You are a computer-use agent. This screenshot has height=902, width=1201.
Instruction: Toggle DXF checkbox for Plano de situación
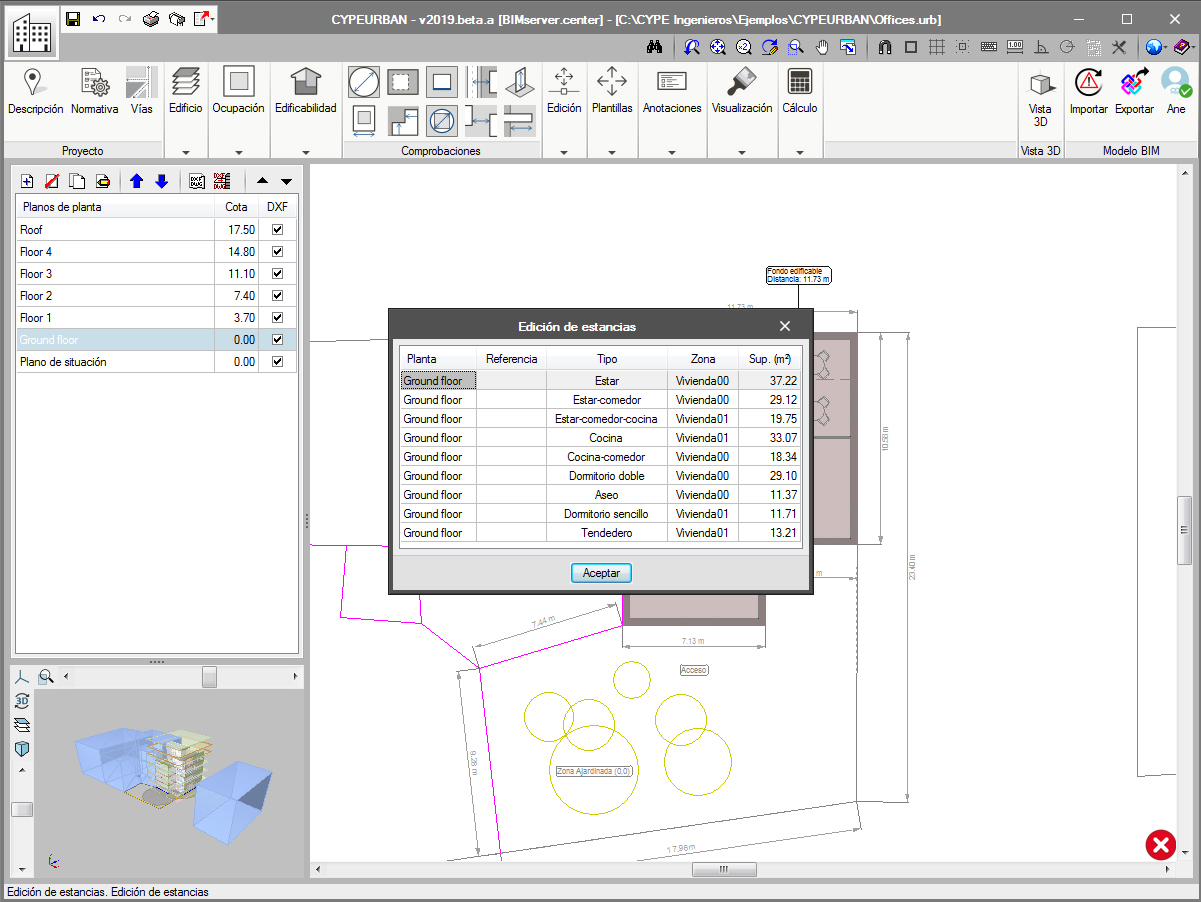278,362
